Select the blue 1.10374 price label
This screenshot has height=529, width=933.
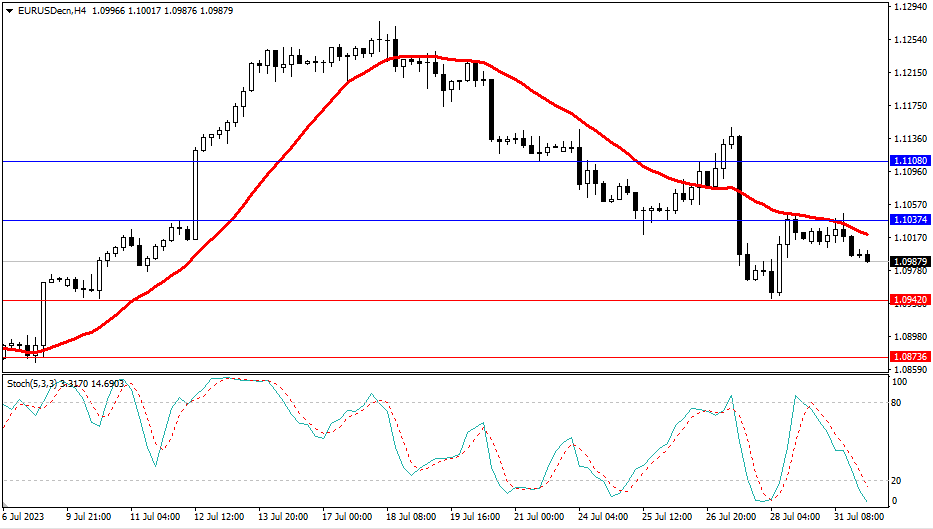(909, 220)
